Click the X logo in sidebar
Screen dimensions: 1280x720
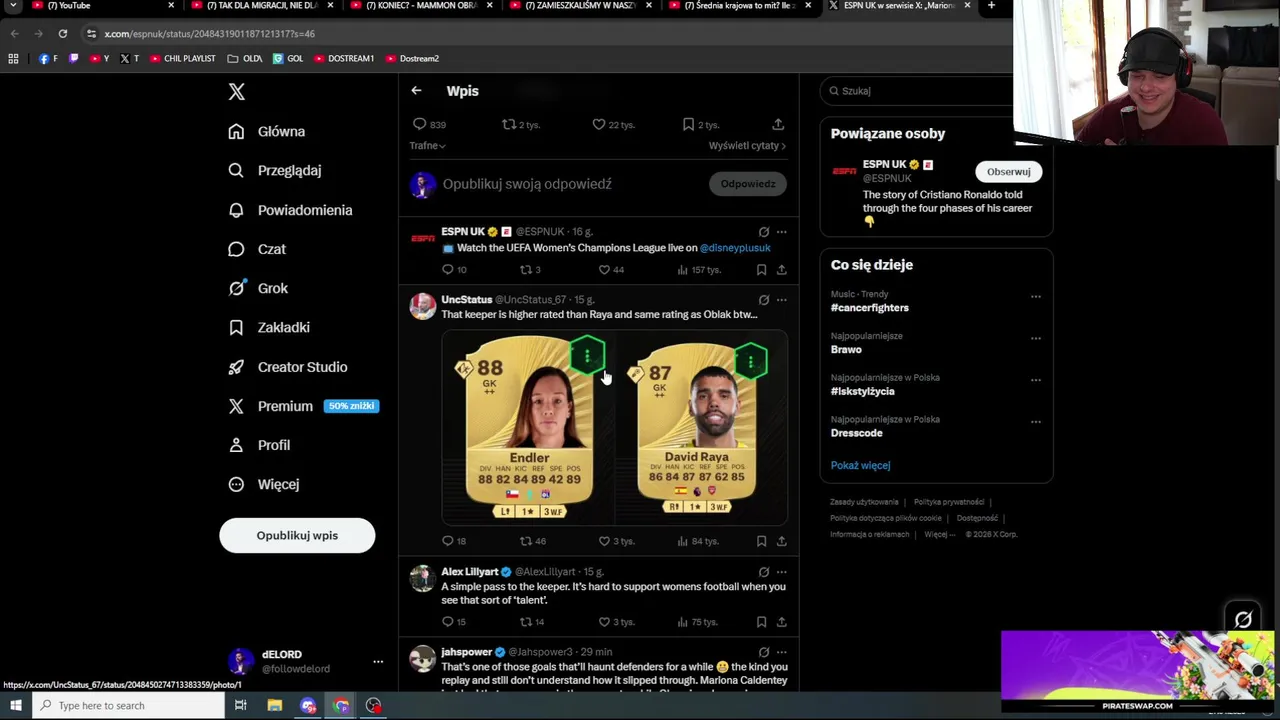tap(236, 92)
